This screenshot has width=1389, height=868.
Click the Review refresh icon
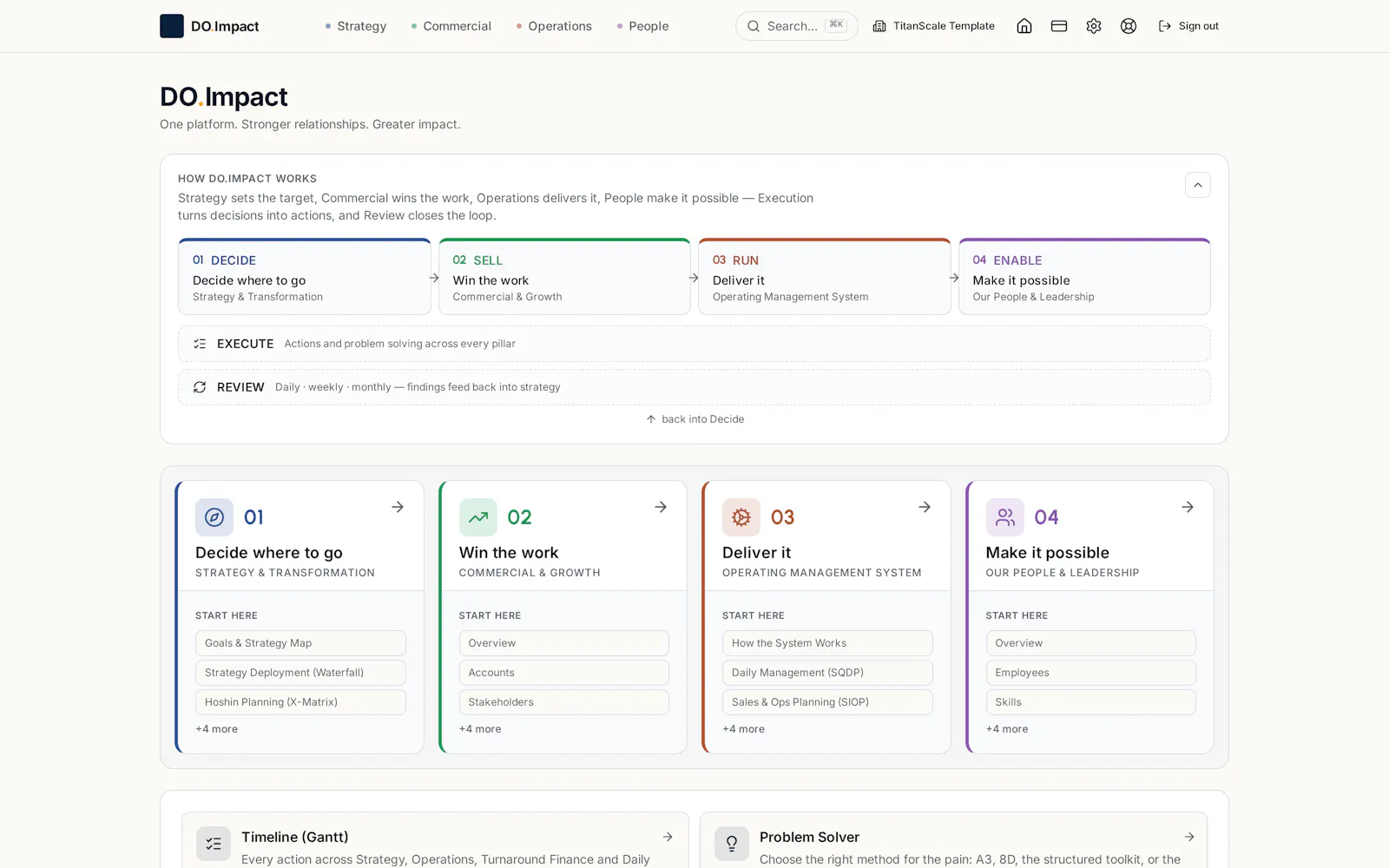(x=200, y=387)
